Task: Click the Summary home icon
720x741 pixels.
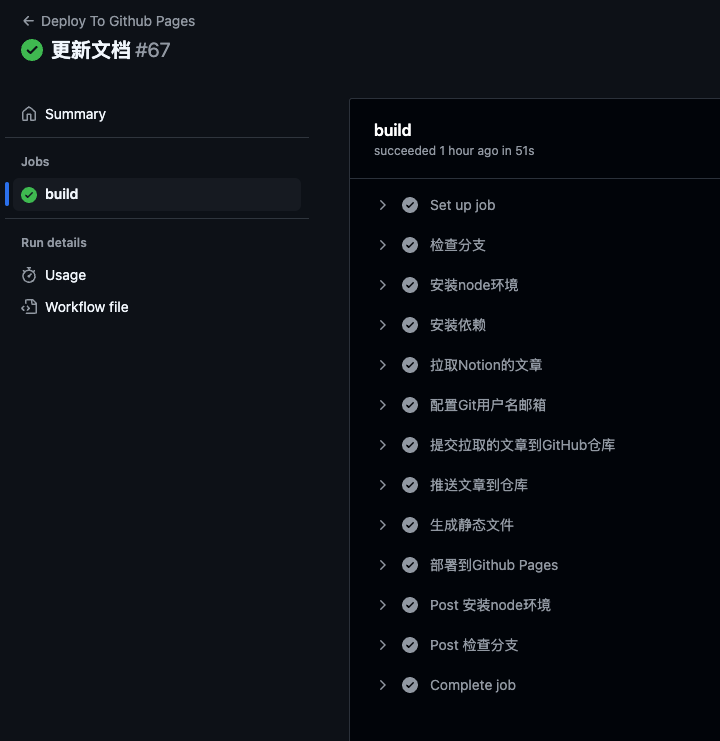Action: tap(29, 114)
